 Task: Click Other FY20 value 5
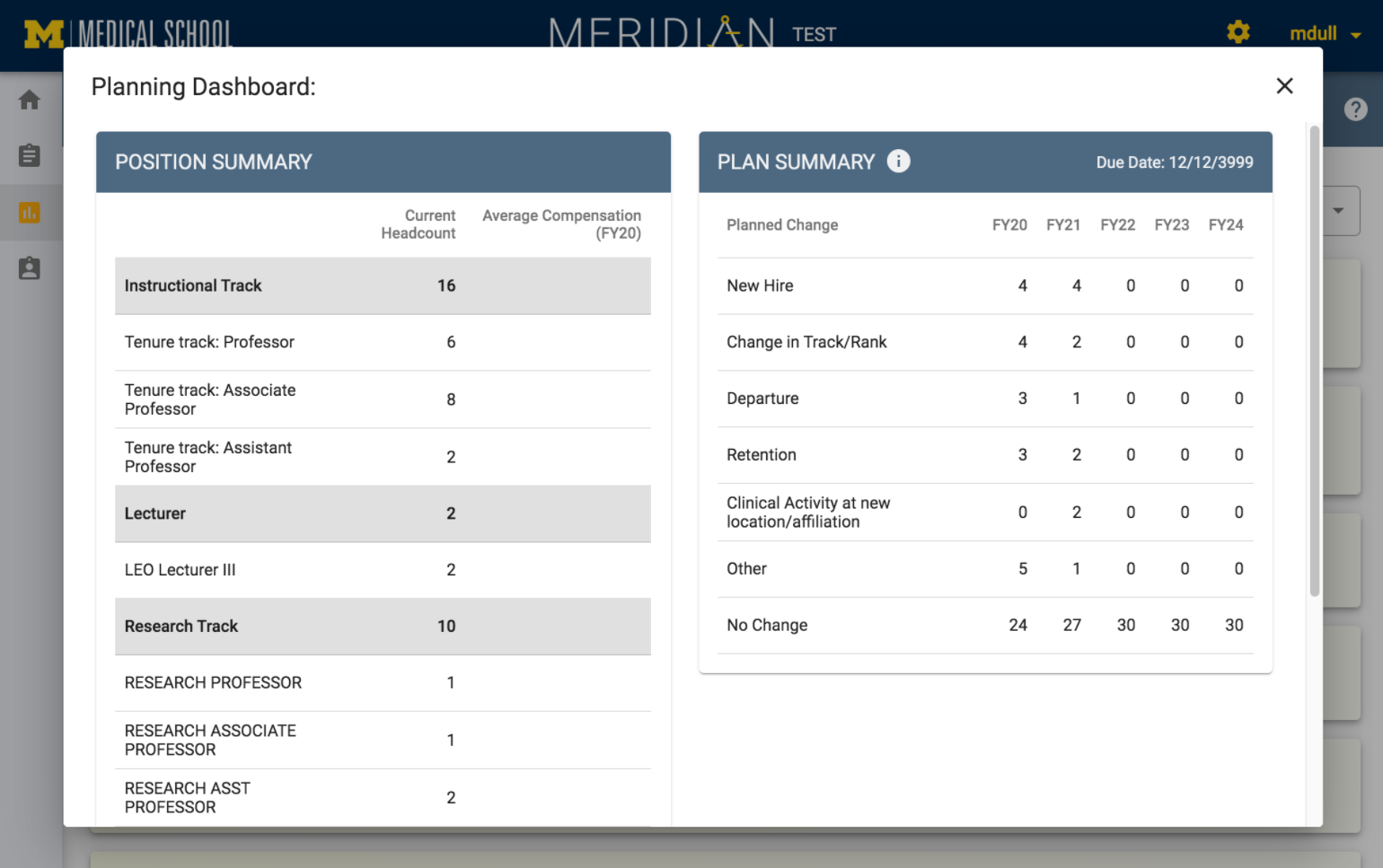point(1023,568)
